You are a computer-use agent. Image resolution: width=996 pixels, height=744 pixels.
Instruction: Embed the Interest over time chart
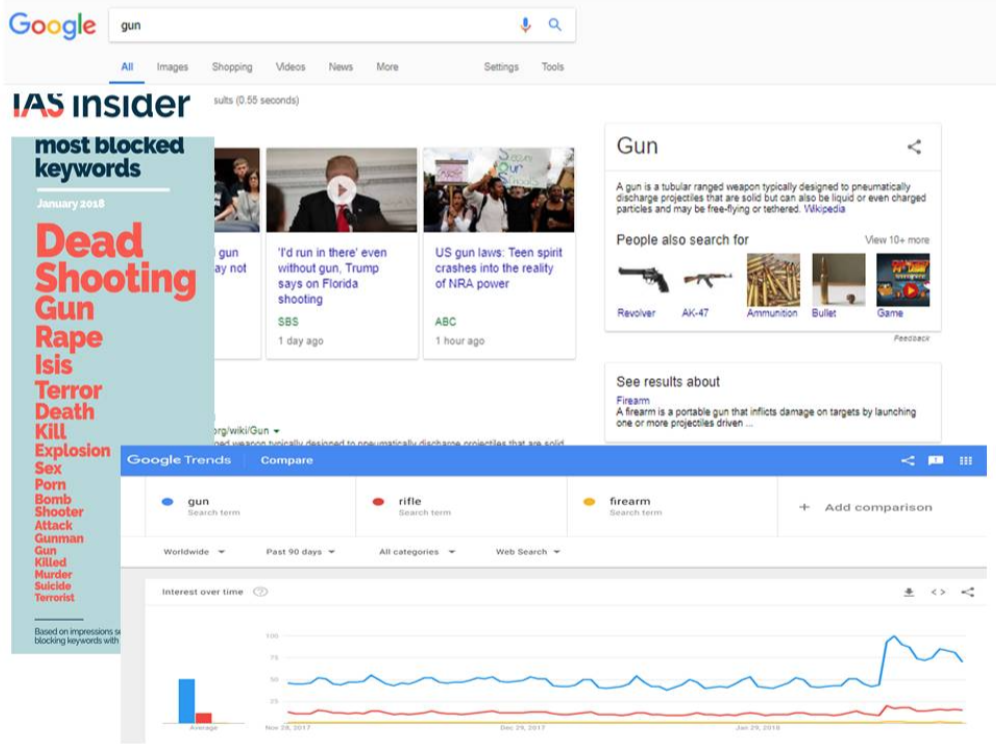pyautogui.click(x=938, y=592)
